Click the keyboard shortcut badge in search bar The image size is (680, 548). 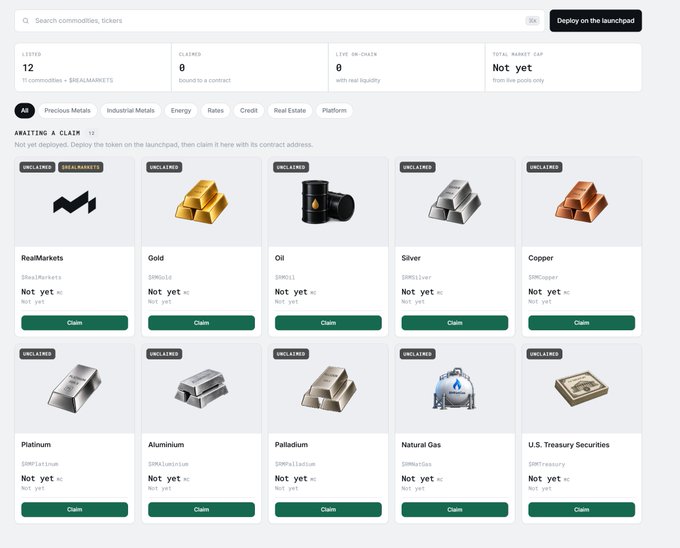(532, 21)
